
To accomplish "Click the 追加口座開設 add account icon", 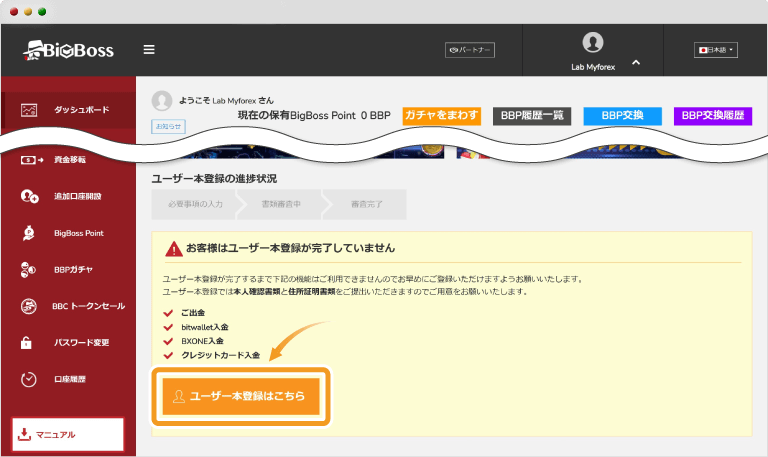I will click(x=29, y=196).
